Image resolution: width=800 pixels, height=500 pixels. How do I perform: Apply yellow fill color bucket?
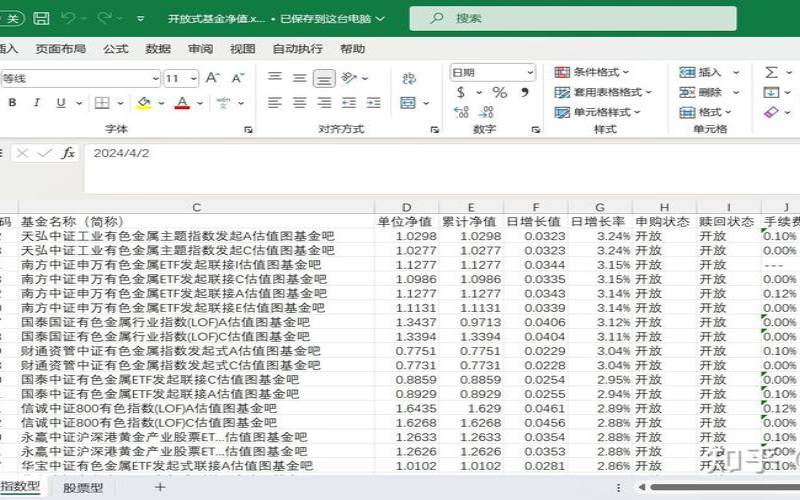[144, 103]
